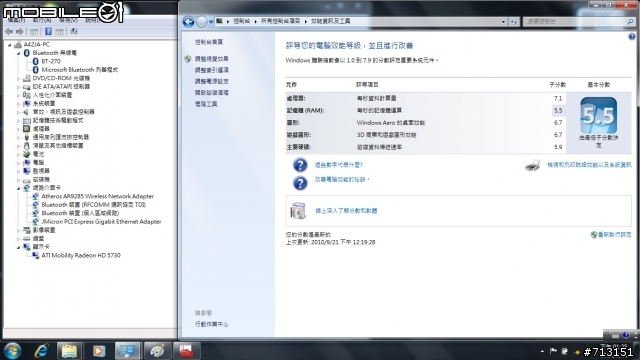The height and width of the screenshot is (360, 640).
Task: Click Advanced tools sidebar link
Action: point(206,104)
